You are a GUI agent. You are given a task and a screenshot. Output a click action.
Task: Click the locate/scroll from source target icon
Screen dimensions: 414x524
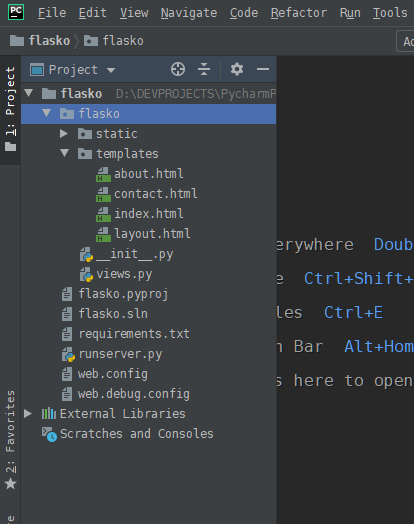coord(178,70)
